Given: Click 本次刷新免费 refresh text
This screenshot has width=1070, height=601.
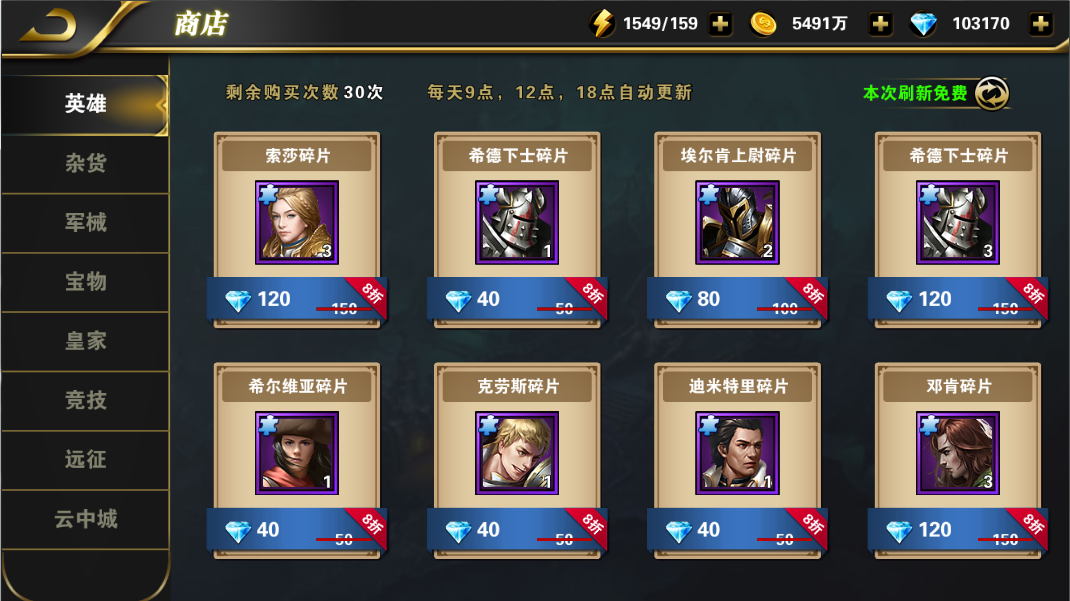Looking at the screenshot, I should (x=914, y=93).
